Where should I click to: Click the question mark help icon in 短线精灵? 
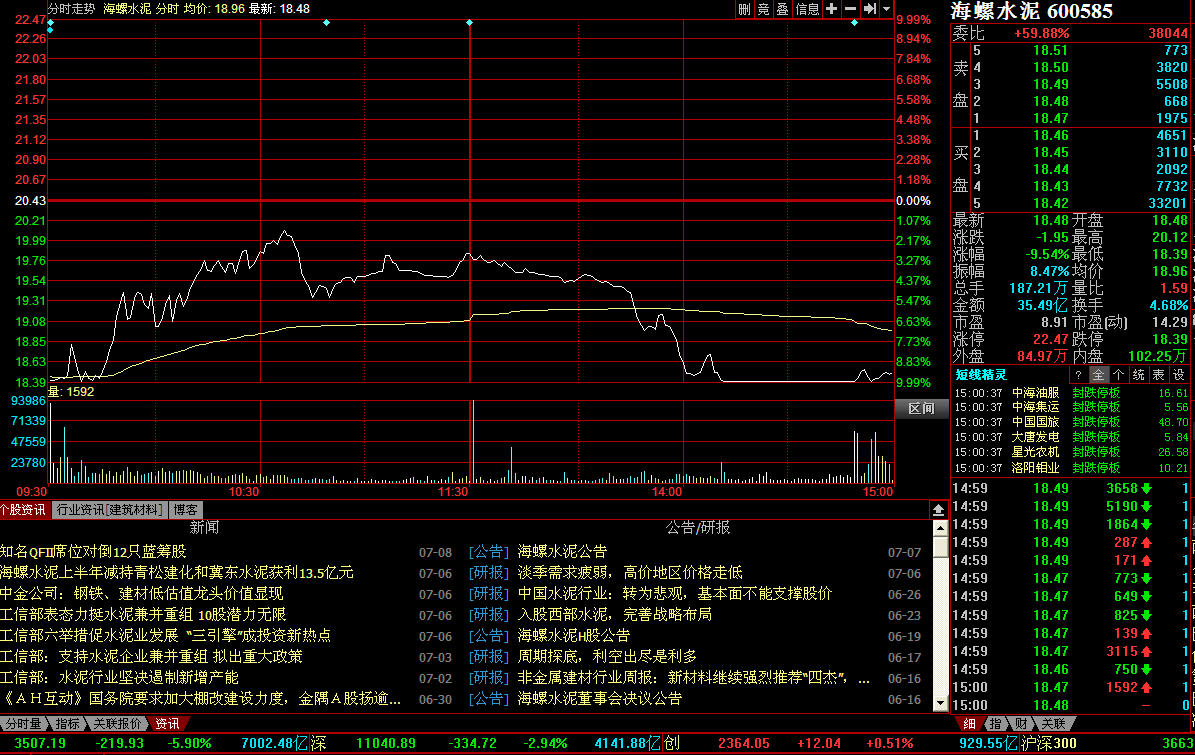[1080, 375]
